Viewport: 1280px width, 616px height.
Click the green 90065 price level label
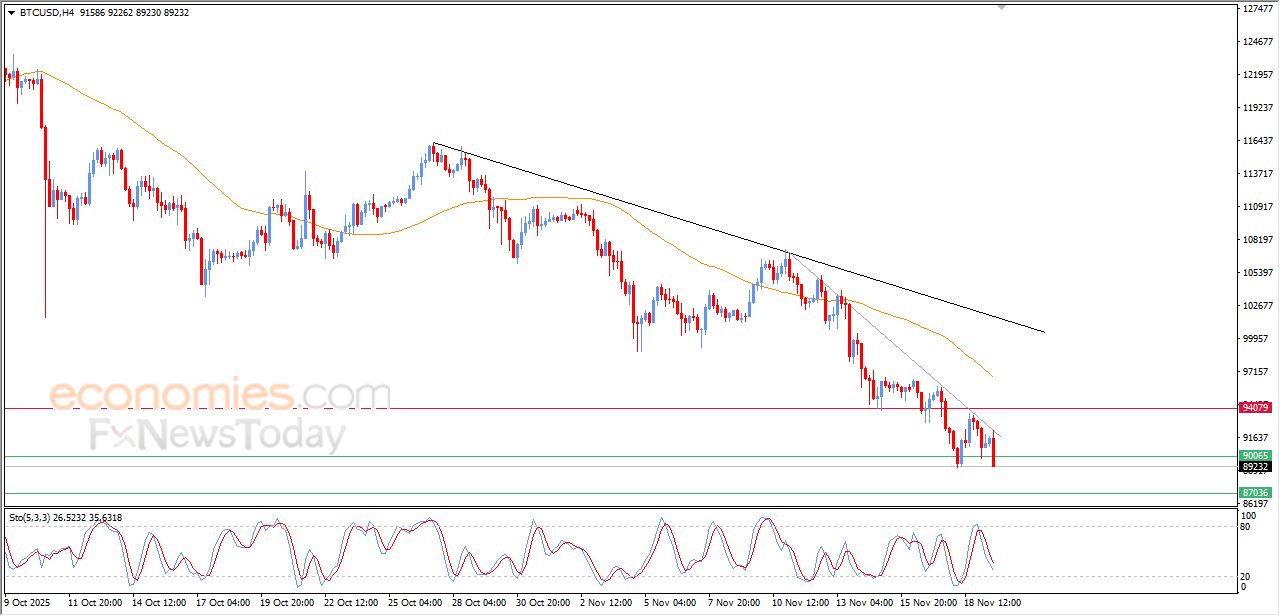[1255, 456]
